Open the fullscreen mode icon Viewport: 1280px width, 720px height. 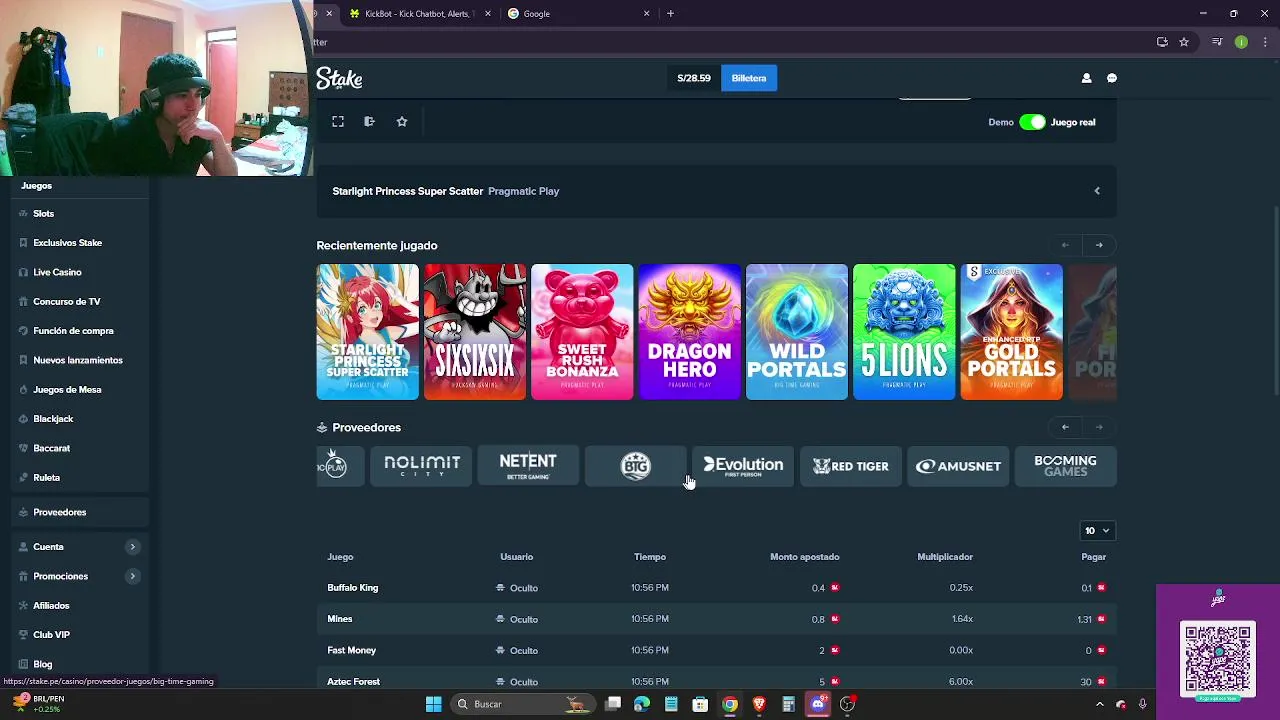point(338,122)
